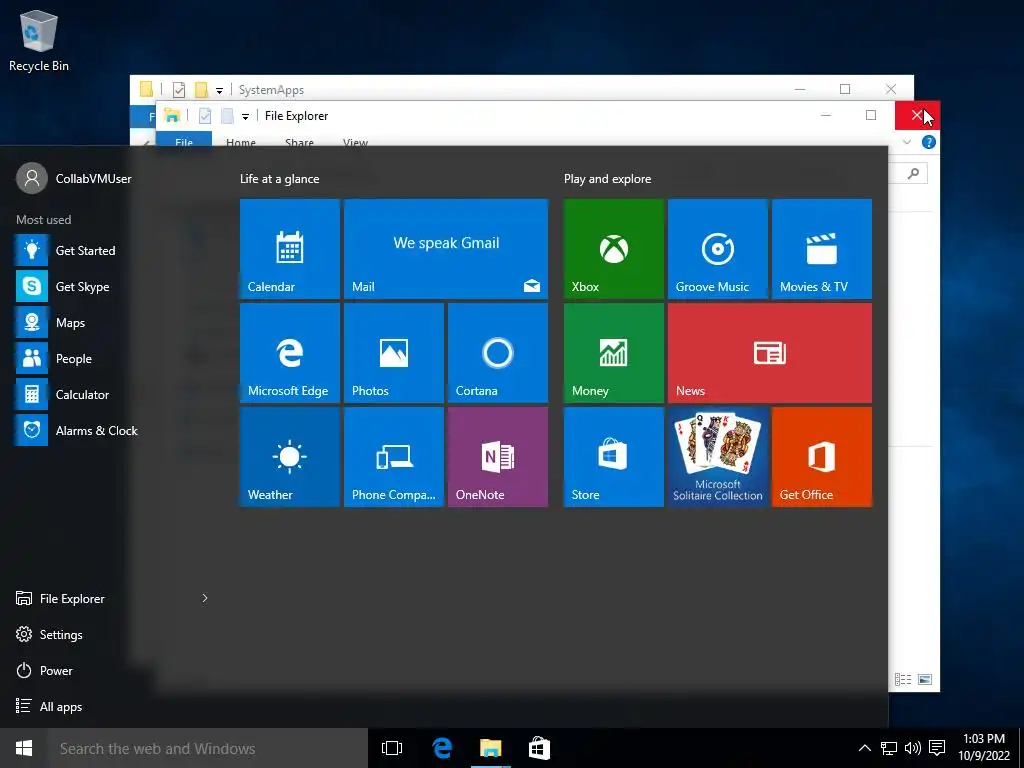This screenshot has width=1024, height=768.
Task: Open the Store tile in Start
Action: [x=614, y=457]
